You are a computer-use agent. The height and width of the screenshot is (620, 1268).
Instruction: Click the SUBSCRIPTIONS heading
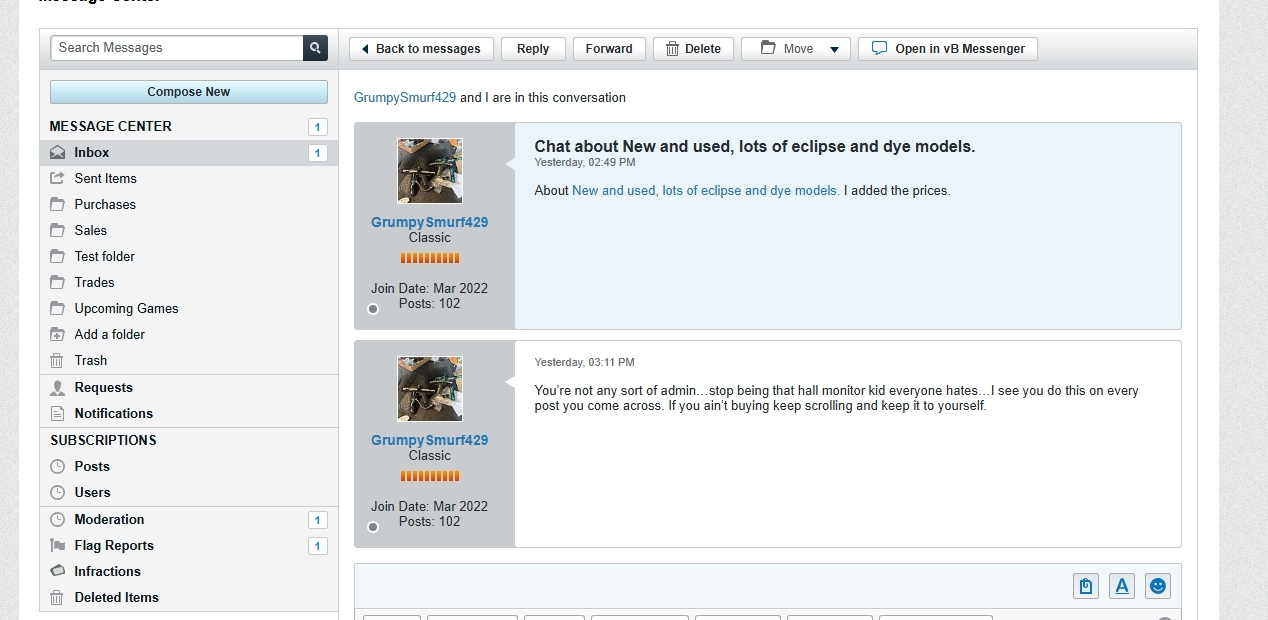click(104, 440)
